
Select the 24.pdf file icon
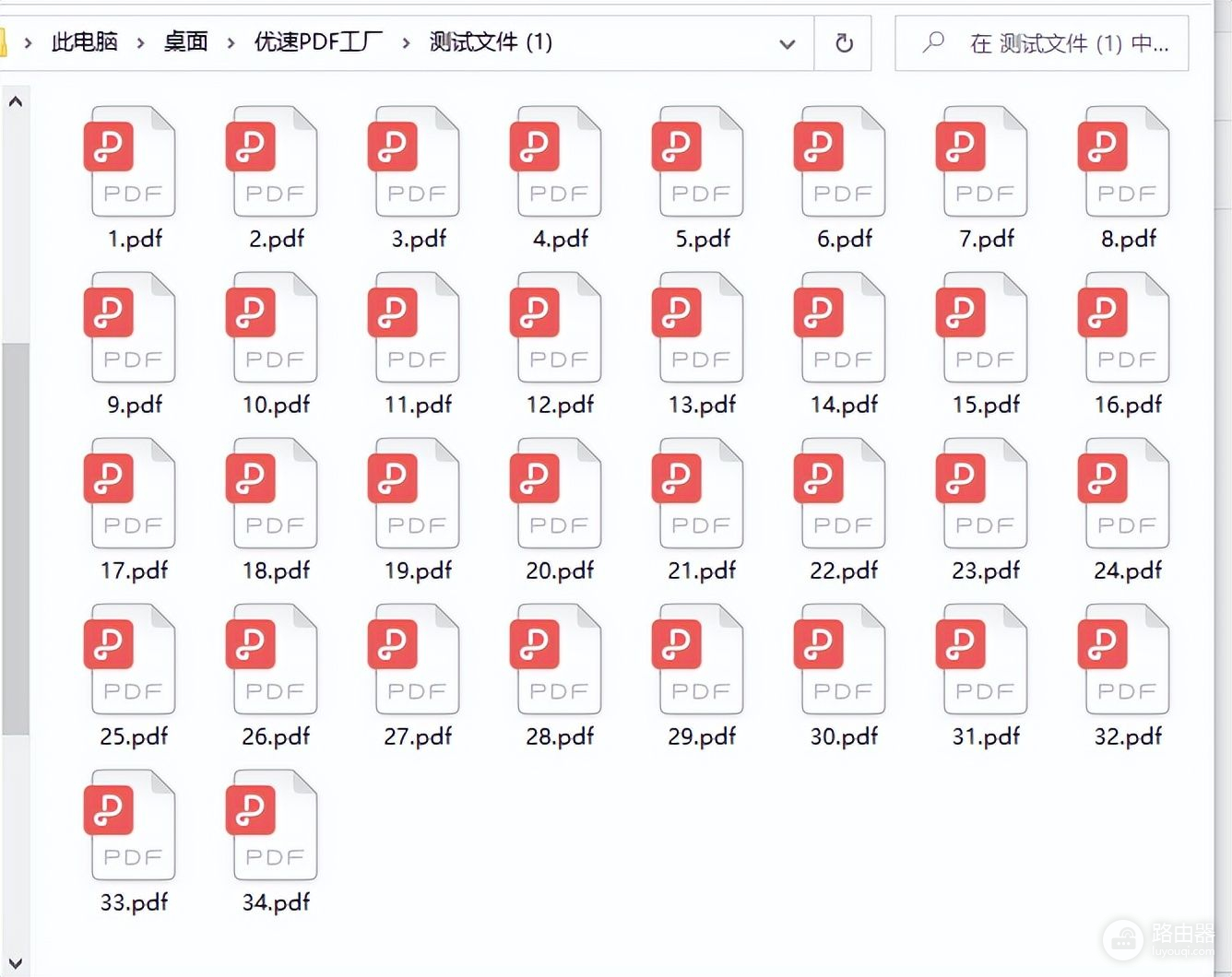click(x=1125, y=493)
